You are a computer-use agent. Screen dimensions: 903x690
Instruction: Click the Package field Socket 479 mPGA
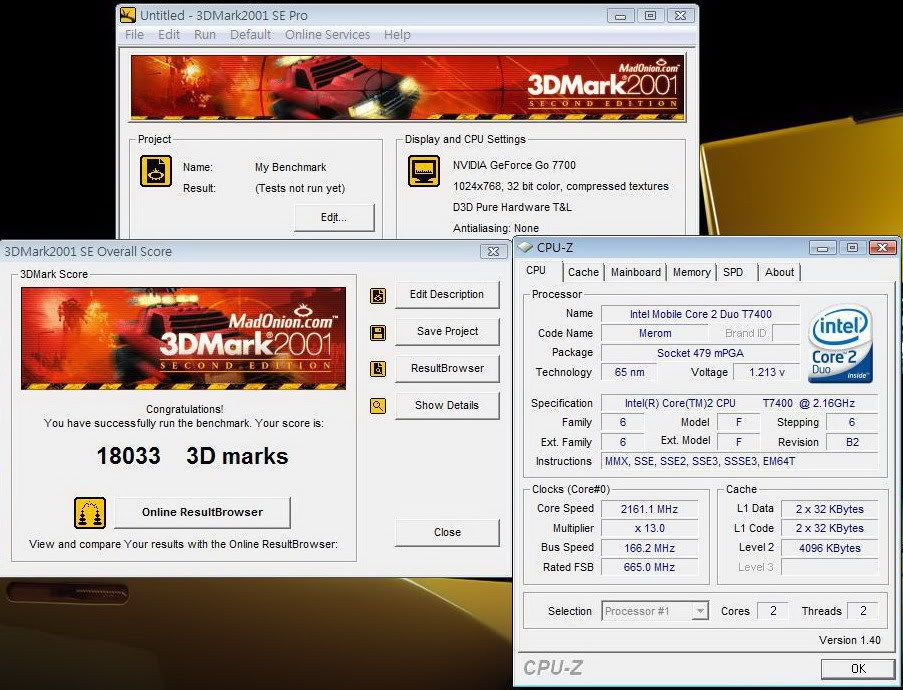(x=700, y=352)
